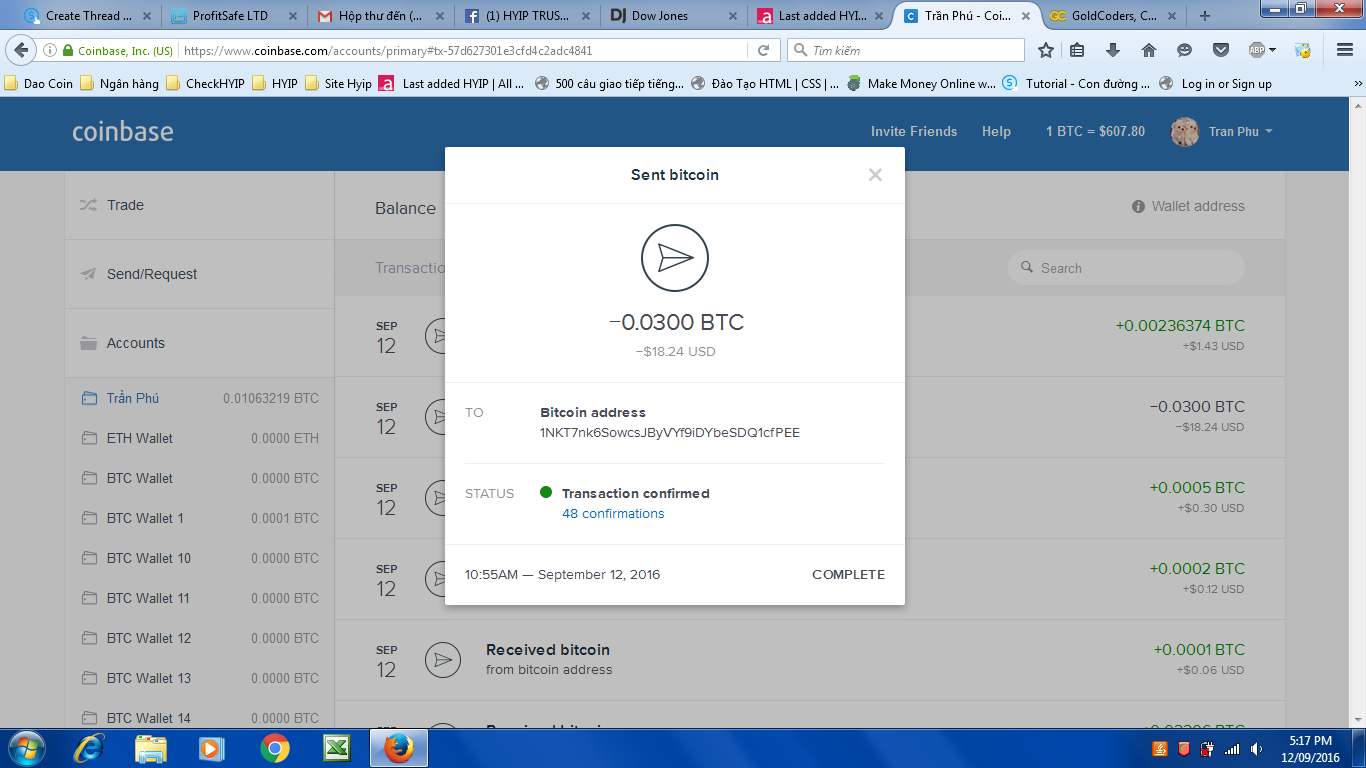This screenshot has width=1366, height=768.
Task: Click the sent bitcoin paper plane icon
Action: (x=675, y=257)
